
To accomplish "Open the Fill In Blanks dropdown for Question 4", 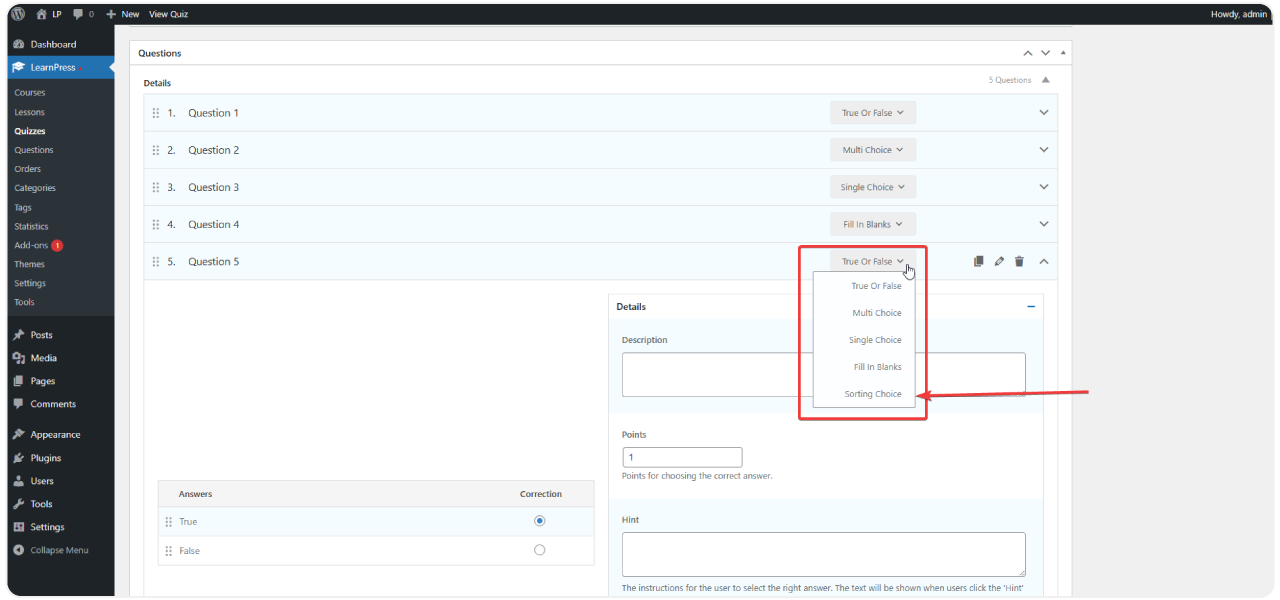I will (x=872, y=224).
